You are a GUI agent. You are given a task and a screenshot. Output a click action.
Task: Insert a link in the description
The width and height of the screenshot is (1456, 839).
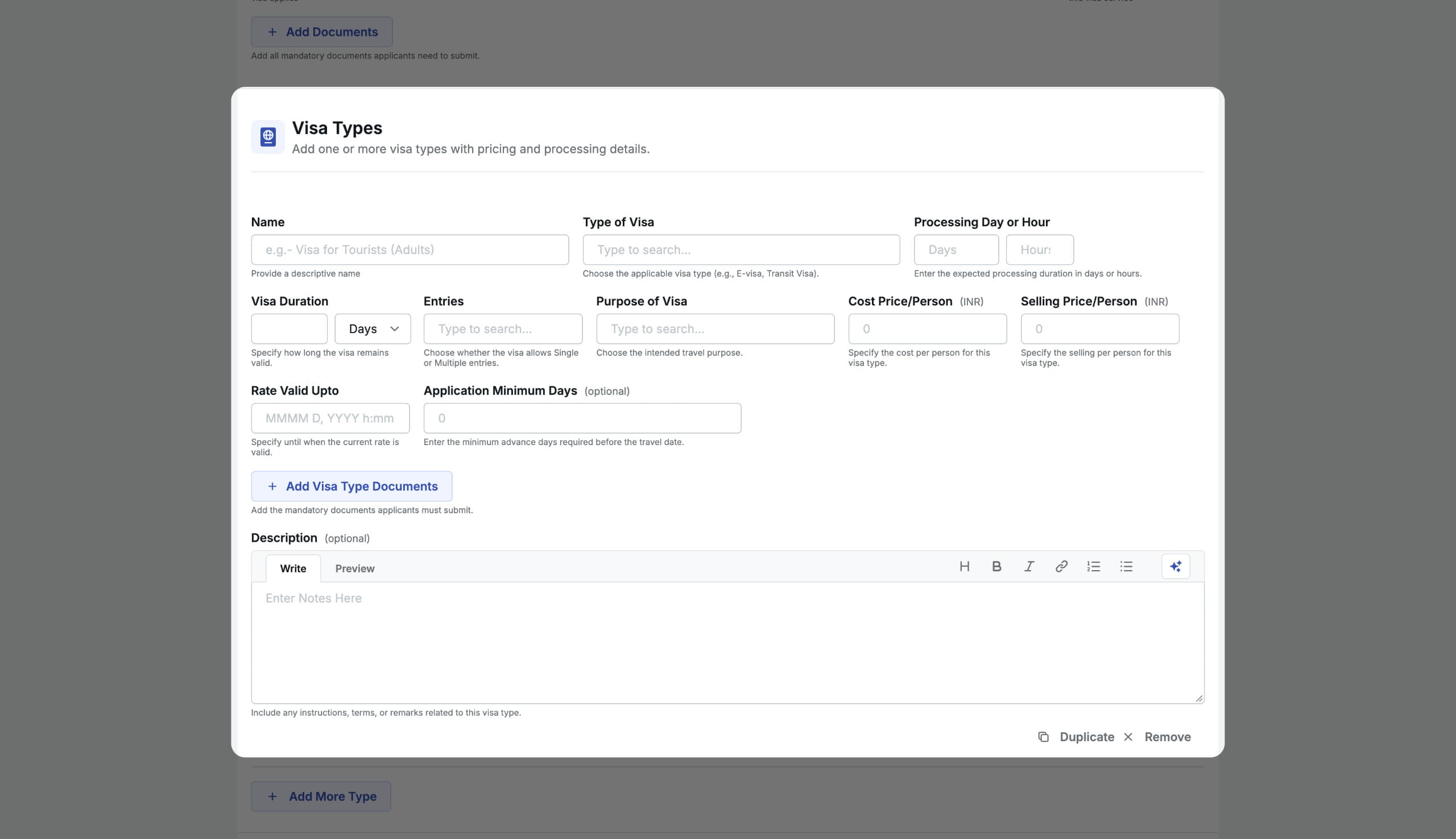click(1061, 567)
